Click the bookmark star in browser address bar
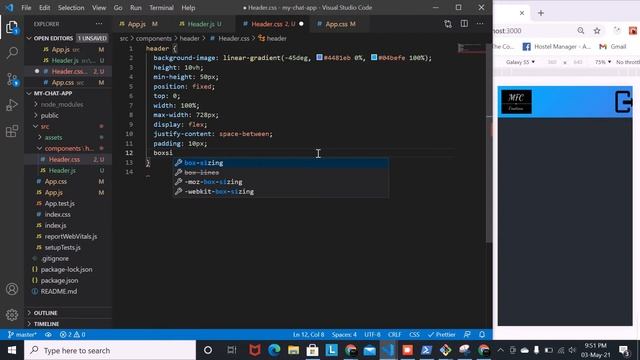 pyautogui.click(x=597, y=31)
